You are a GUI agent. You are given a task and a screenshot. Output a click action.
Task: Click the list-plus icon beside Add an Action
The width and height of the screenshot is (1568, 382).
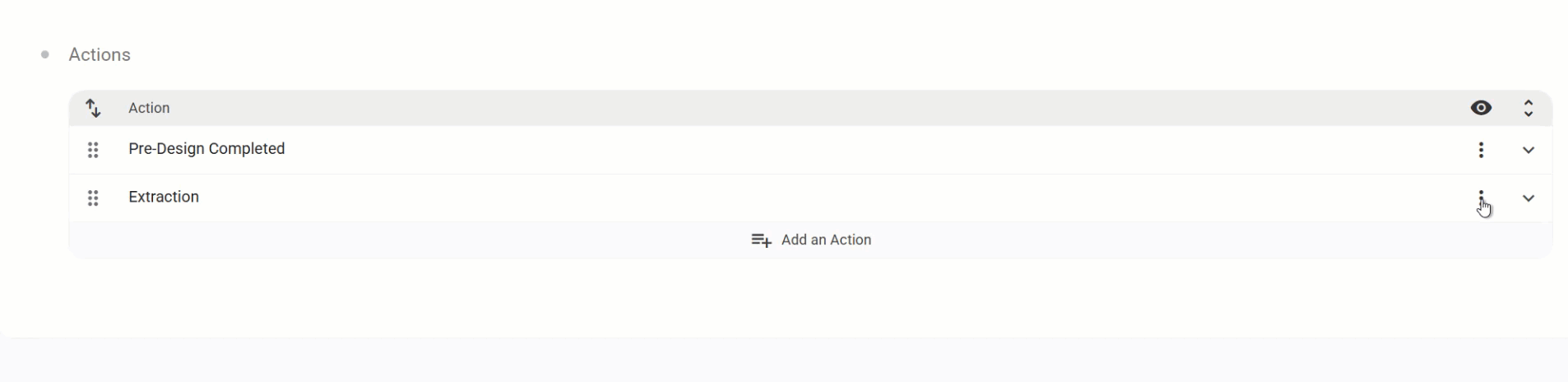click(x=761, y=240)
